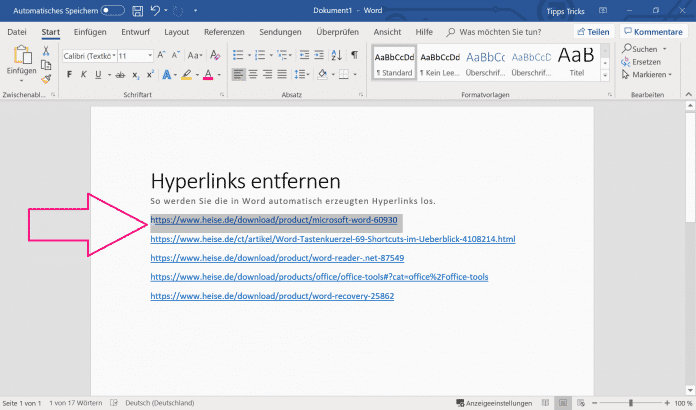
Task: Open the font size dropdown
Action: coord(149,56)
